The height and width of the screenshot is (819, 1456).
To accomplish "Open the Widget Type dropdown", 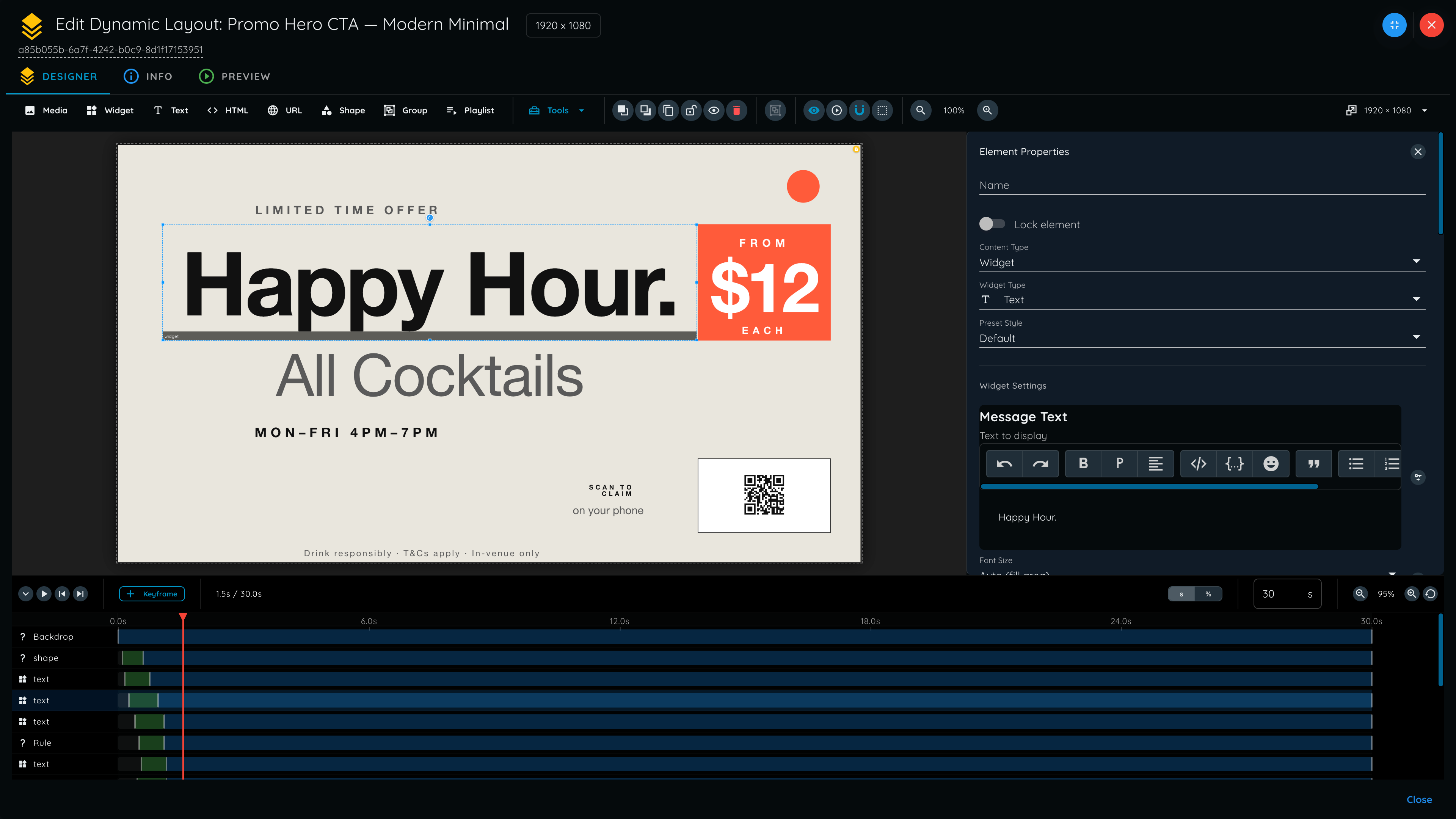I will click(1202, 300).
